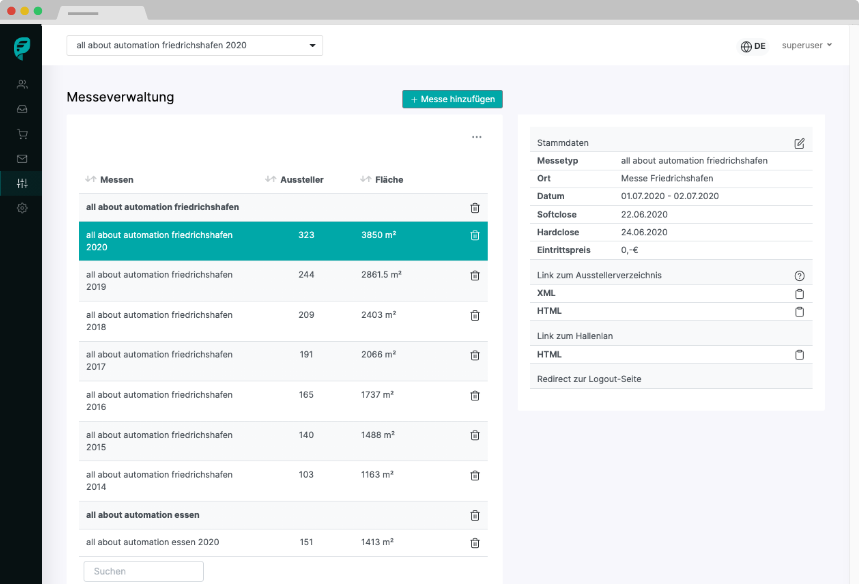Copy HTML Hallenplan link to clipboard

click(799, 355)
